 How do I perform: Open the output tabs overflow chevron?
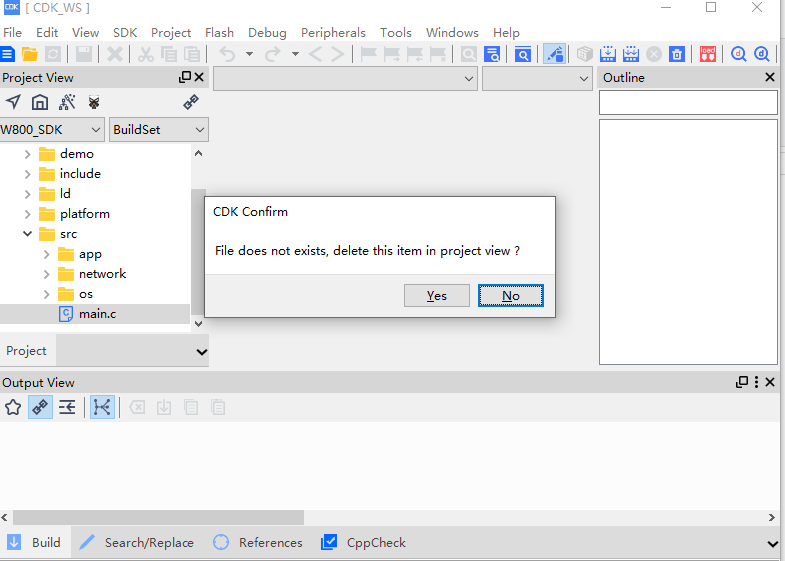click(x=772, y=543)
